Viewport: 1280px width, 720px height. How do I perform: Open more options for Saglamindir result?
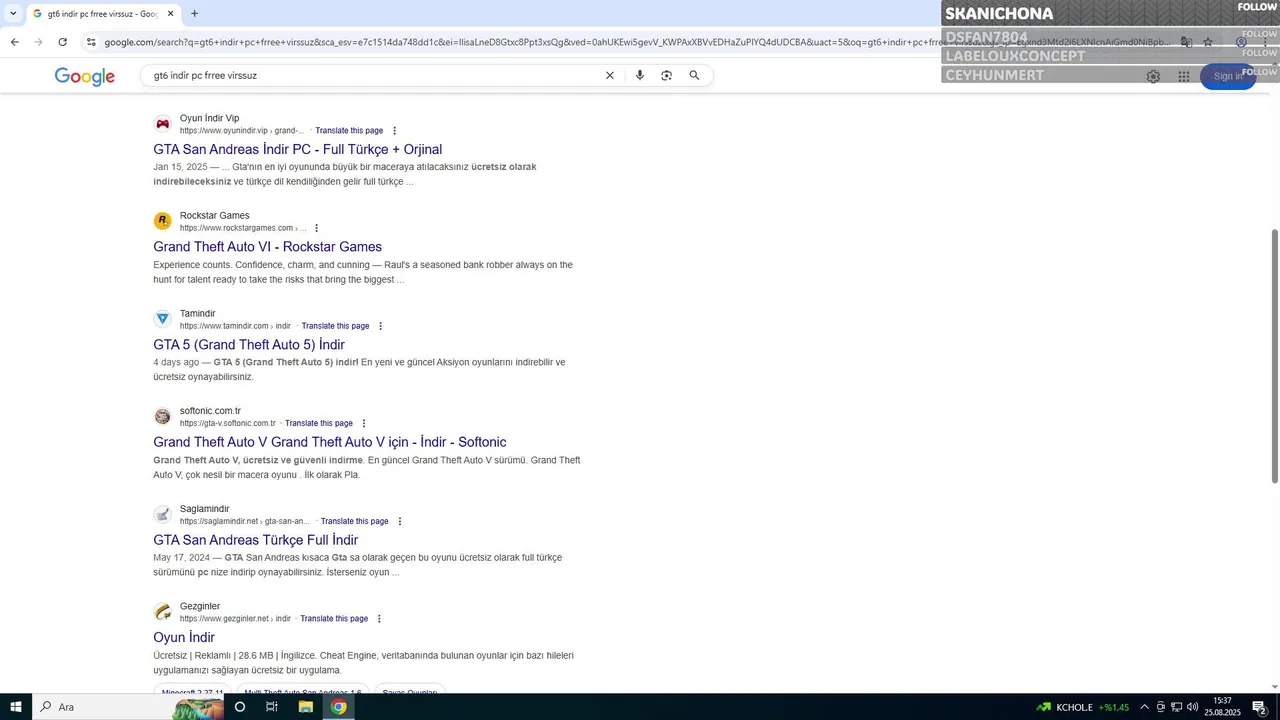[400, 521]
